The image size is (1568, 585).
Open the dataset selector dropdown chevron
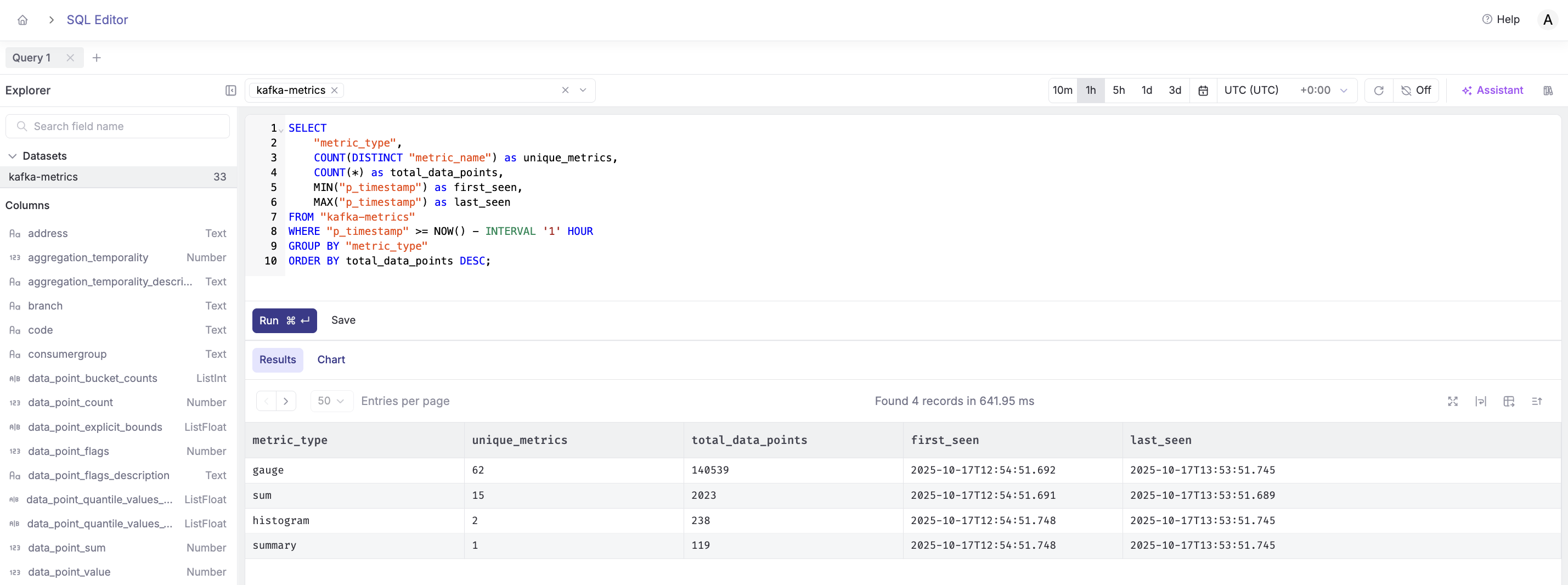tap(583, 91)
